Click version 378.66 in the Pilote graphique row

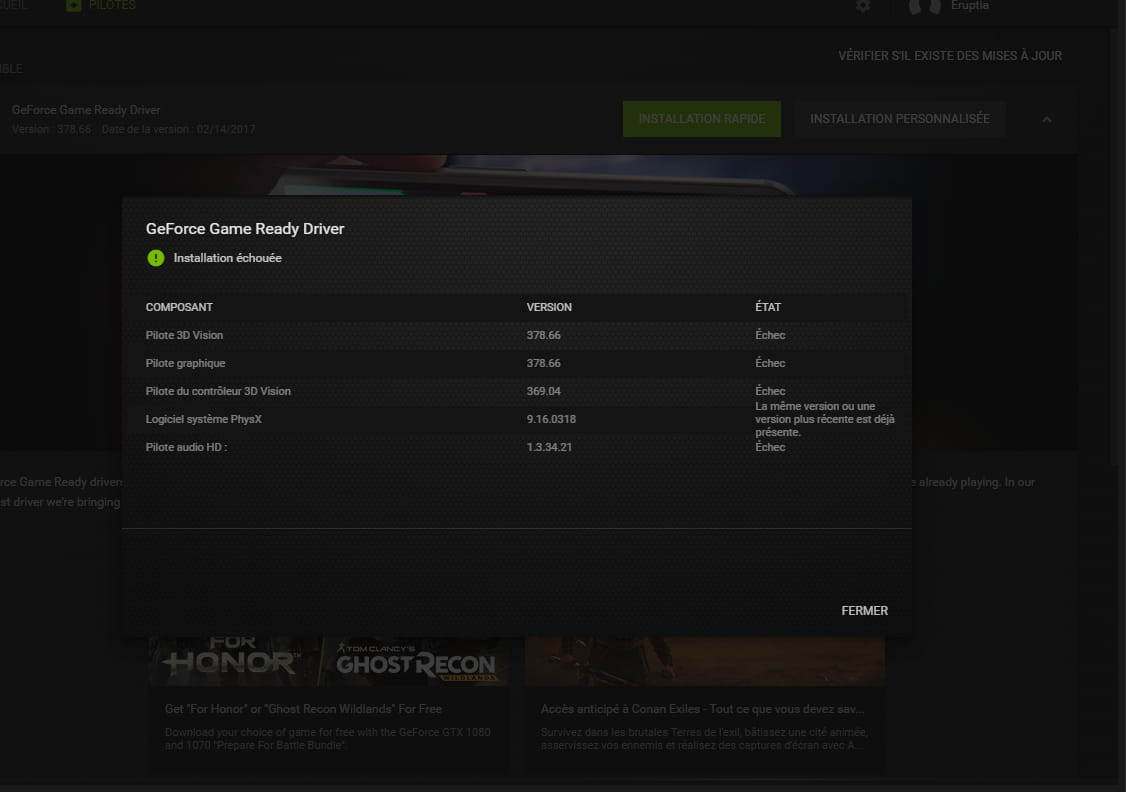(544, 363)
